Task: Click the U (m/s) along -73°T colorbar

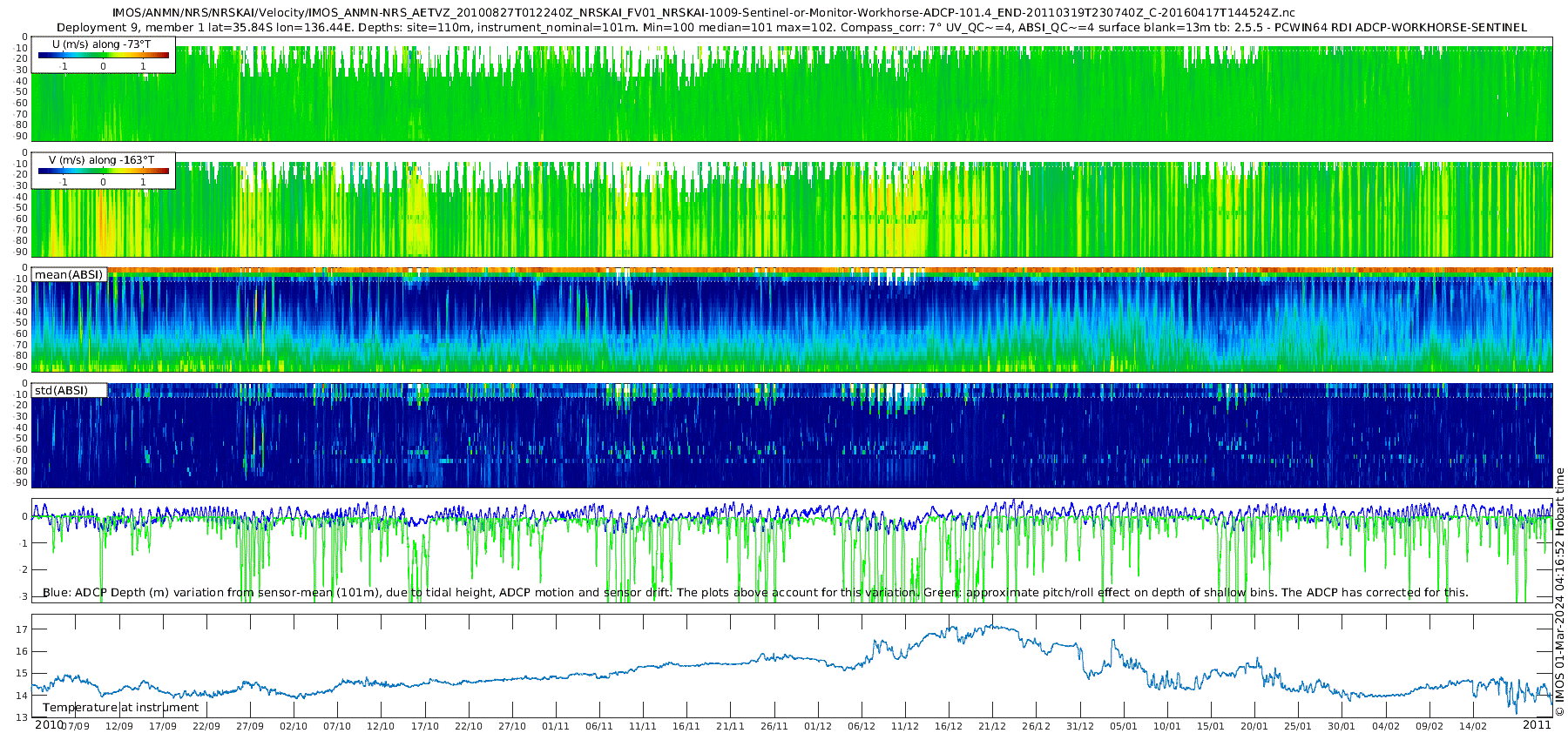Action: click(104, 55)
